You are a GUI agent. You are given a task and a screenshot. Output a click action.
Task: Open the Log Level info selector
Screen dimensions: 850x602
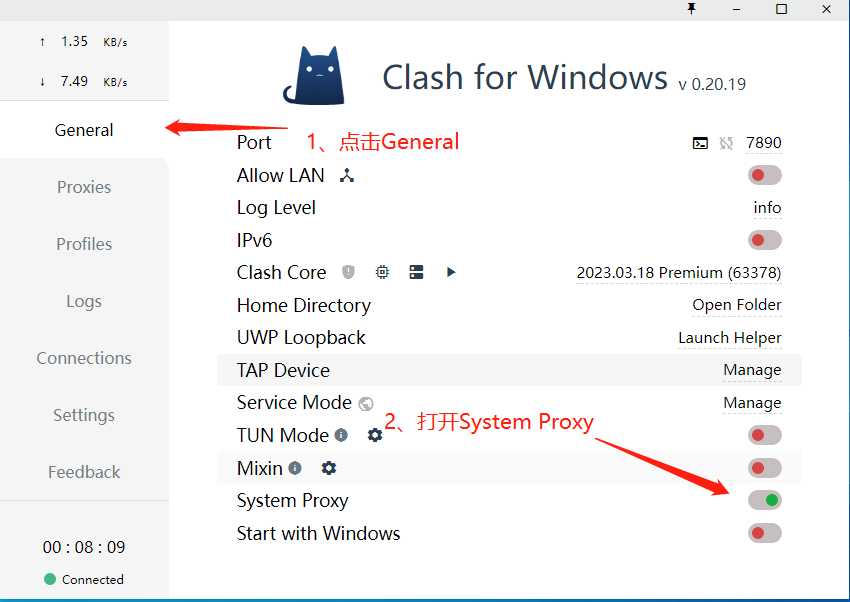click(767, 208)
